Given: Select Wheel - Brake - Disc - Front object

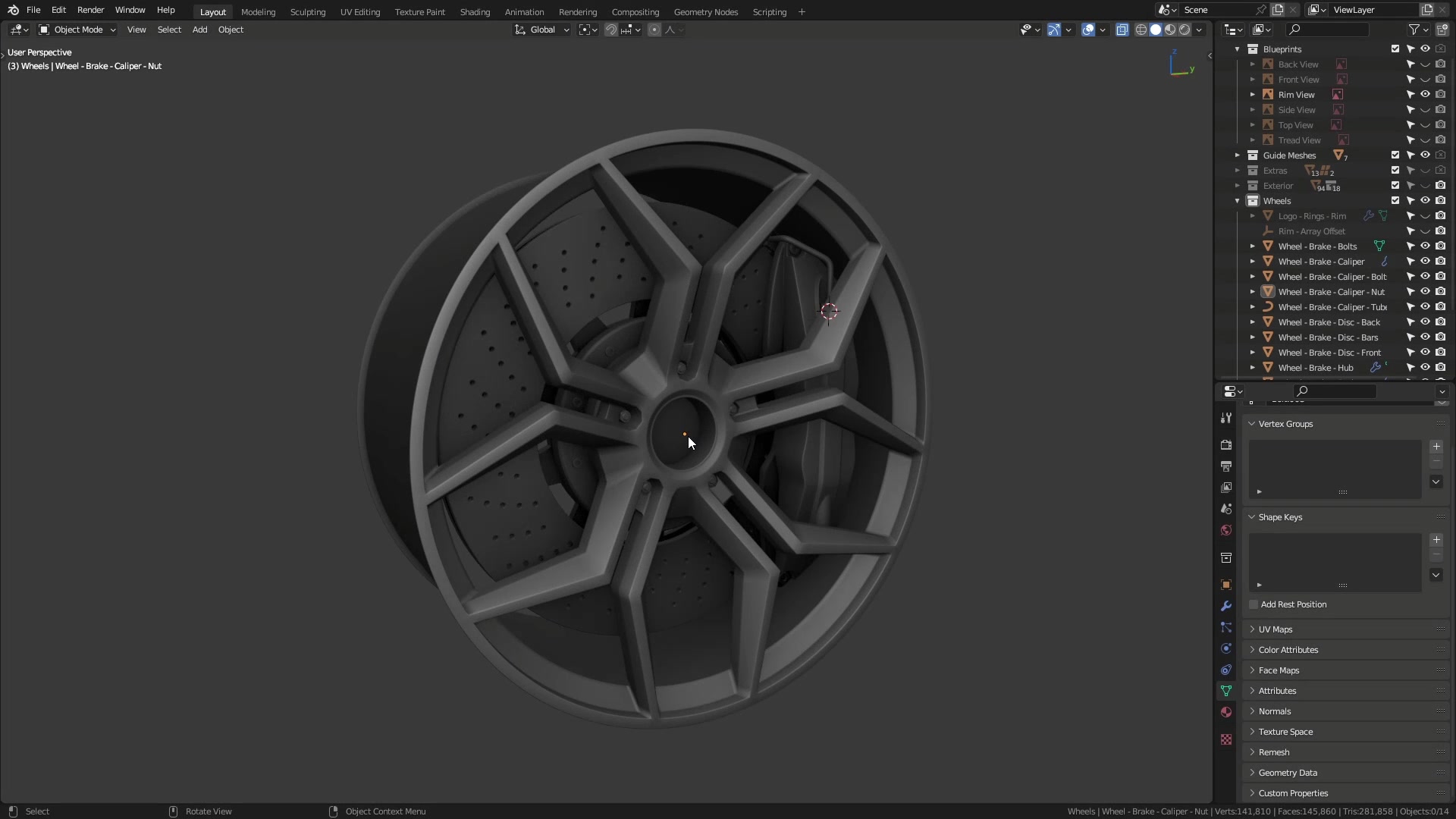Looking at the screenshot, I should pos(1329,353).
